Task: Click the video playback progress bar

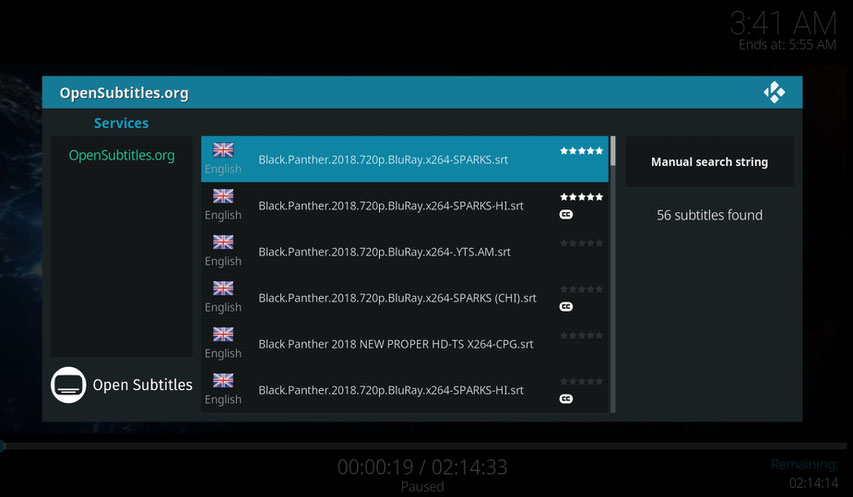Action: [x=424, y=446]
